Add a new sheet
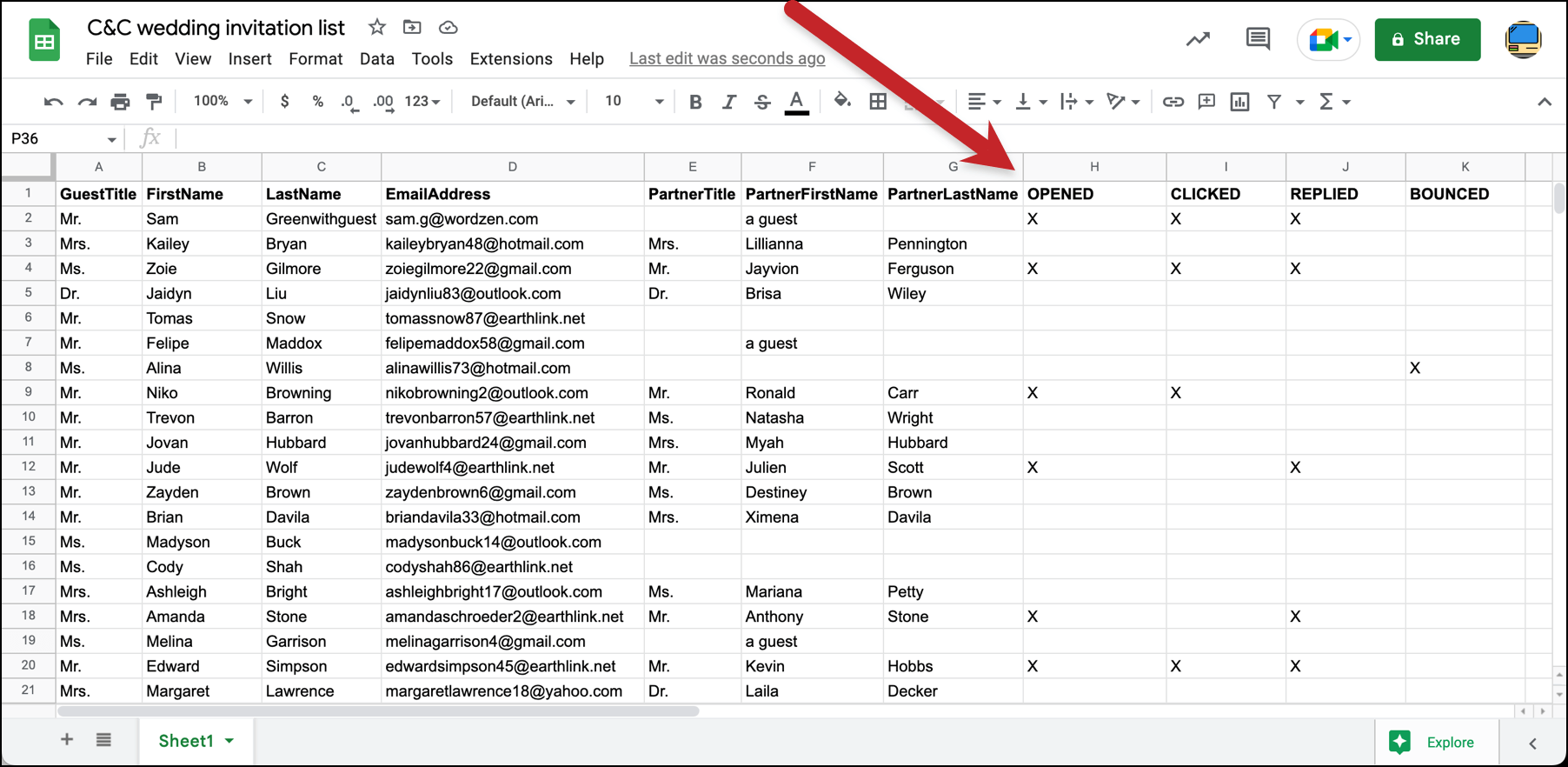 pos(67,740)
